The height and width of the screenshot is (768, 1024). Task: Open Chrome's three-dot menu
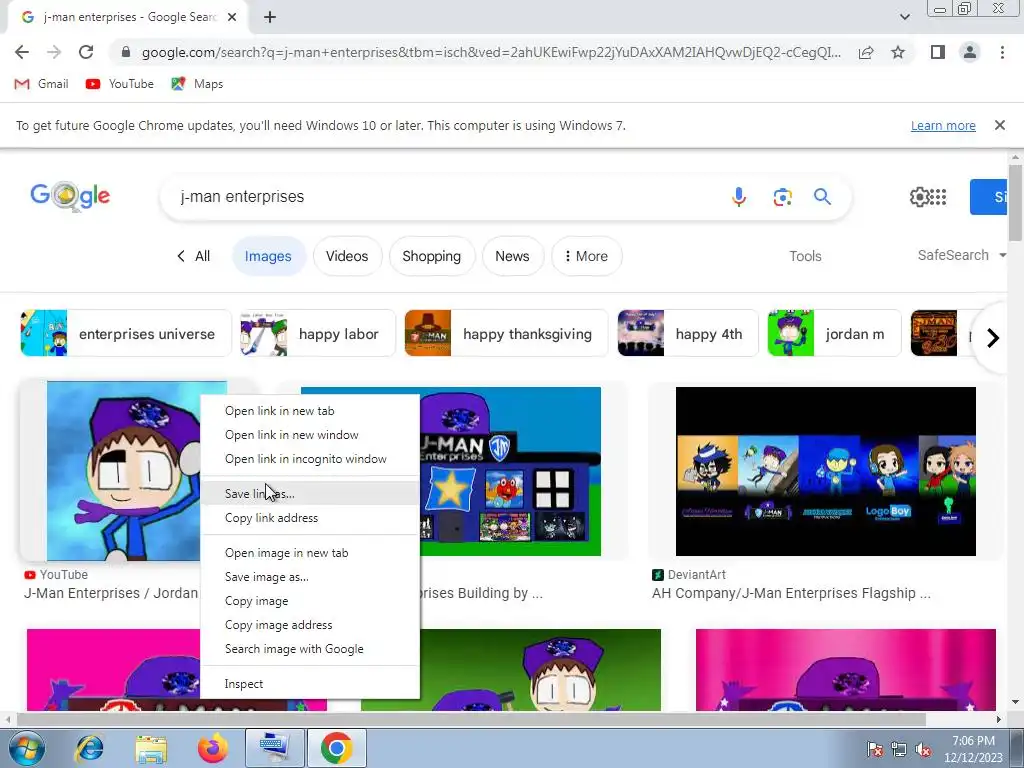[1002, 52]
